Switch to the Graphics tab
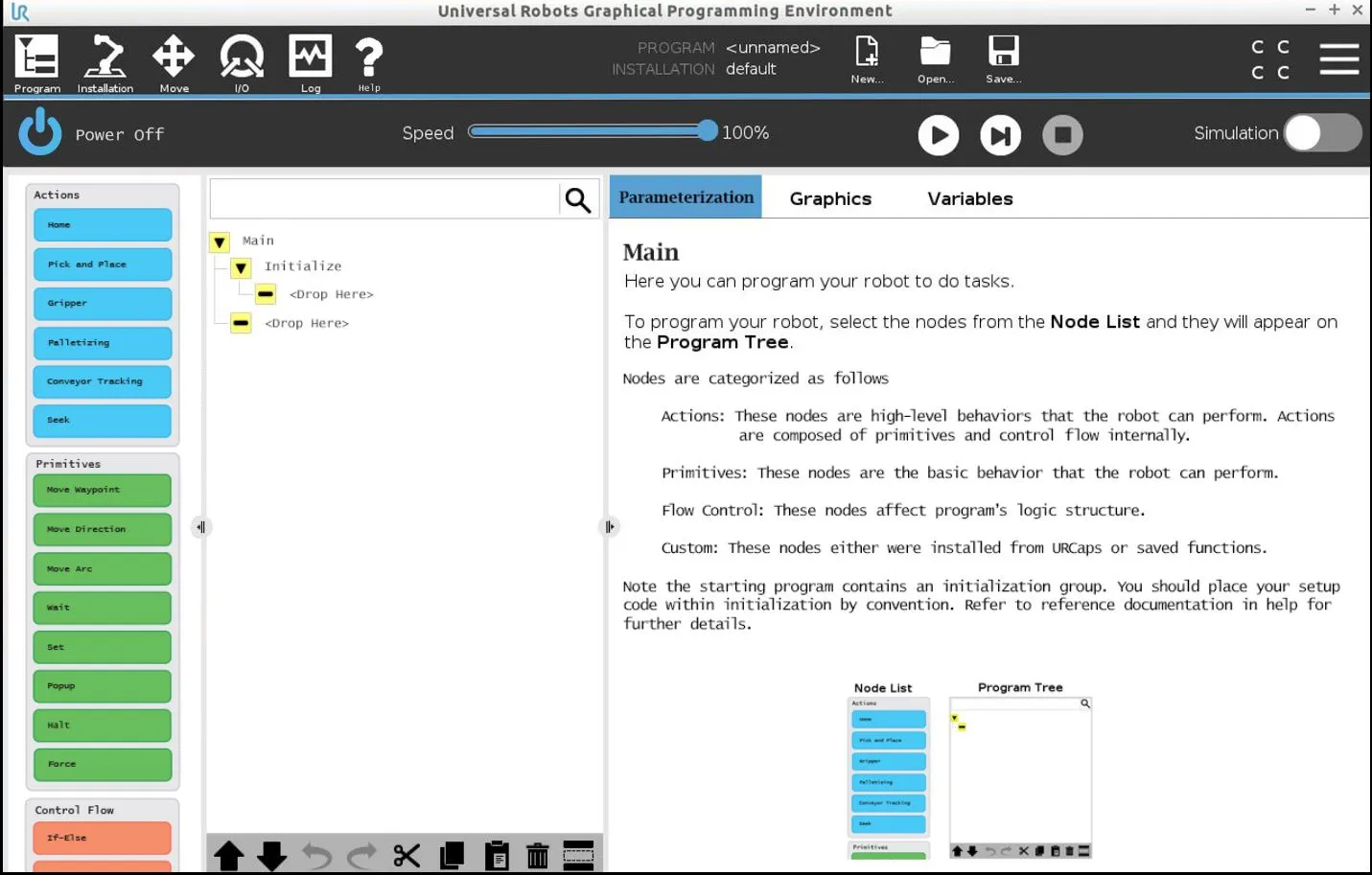Viewport: 1372px width, 875px height. click(x=830, y=198)
